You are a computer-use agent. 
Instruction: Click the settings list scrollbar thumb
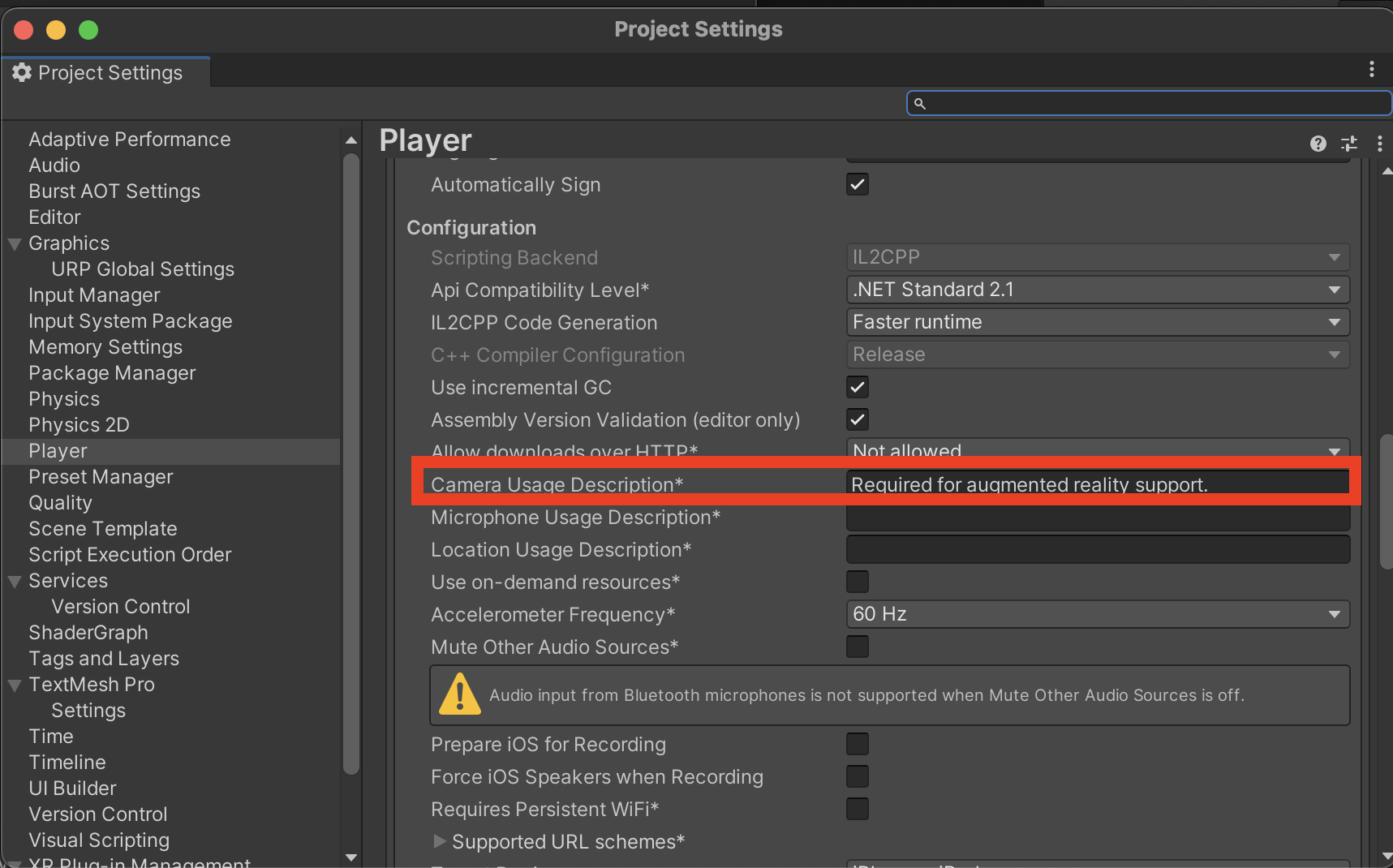351,464
